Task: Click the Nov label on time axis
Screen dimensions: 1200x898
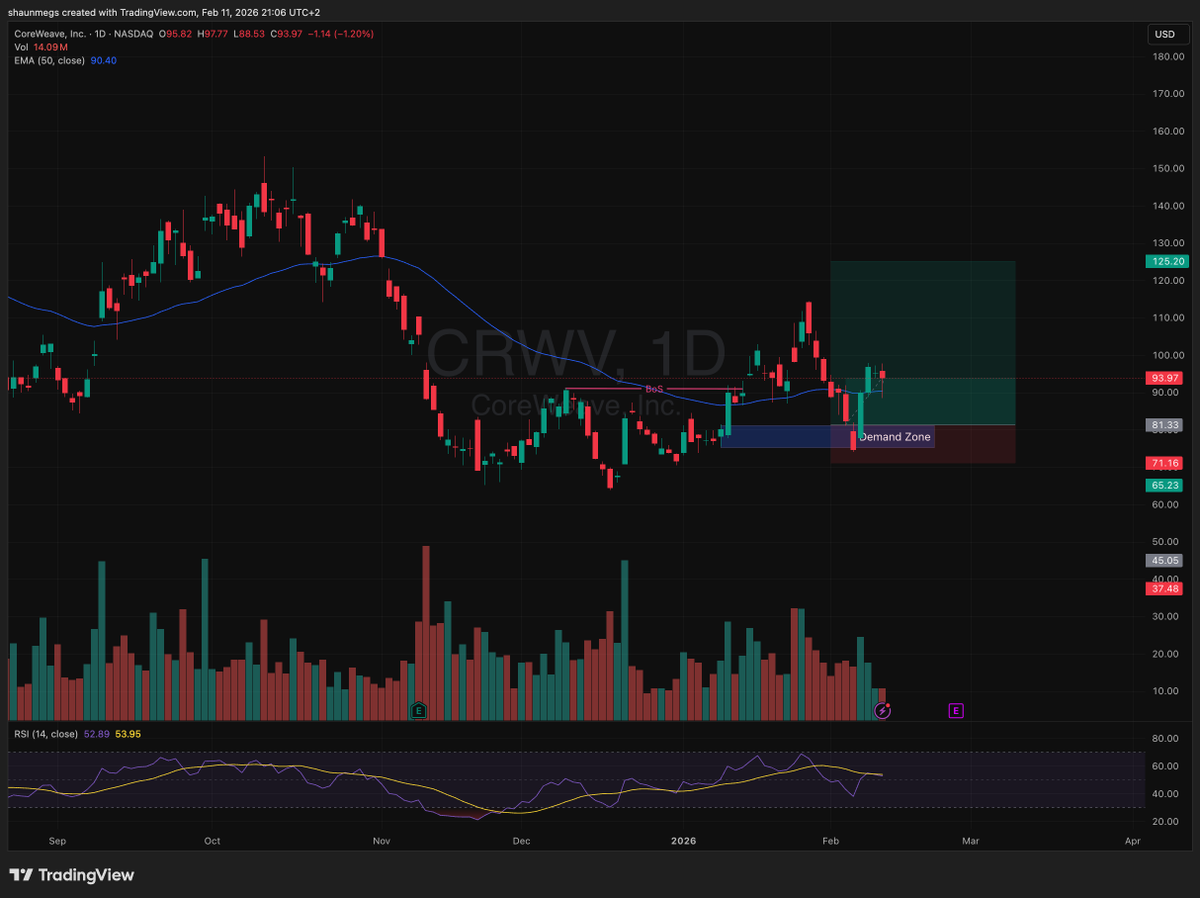Action: [380, 843]
